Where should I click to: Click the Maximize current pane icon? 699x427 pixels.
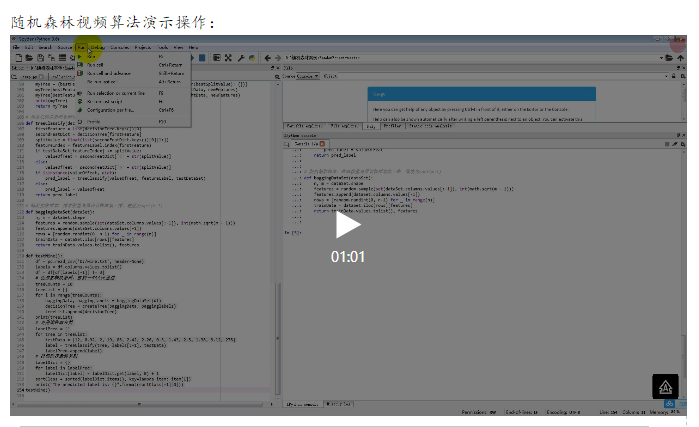(217, 57)
